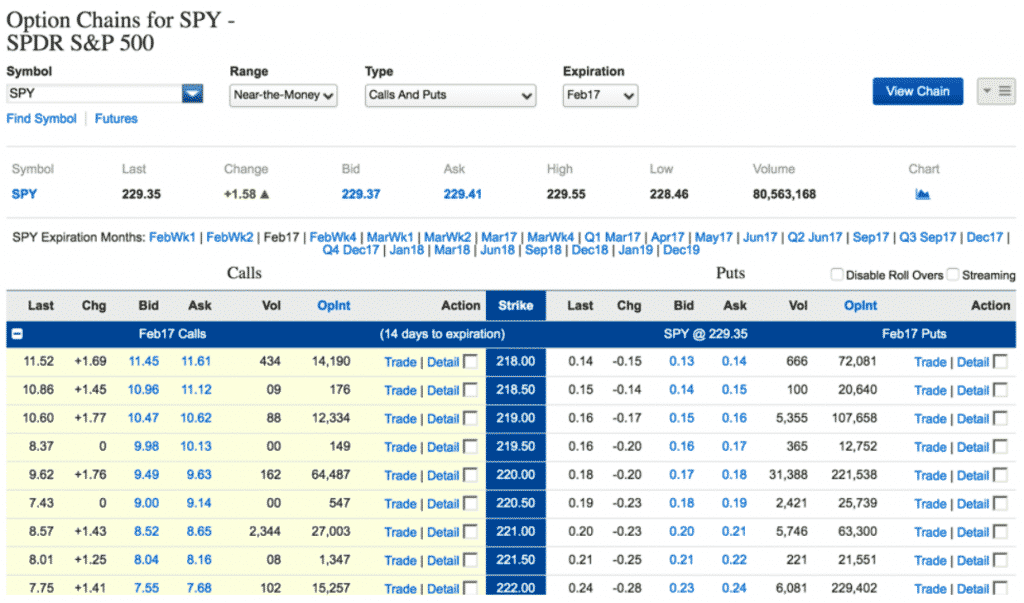Image resolution: width=1024 pixels, height=603 pixels.
Task: Check the puts checkbox for strike 221.00
Action: (1000, 532)
